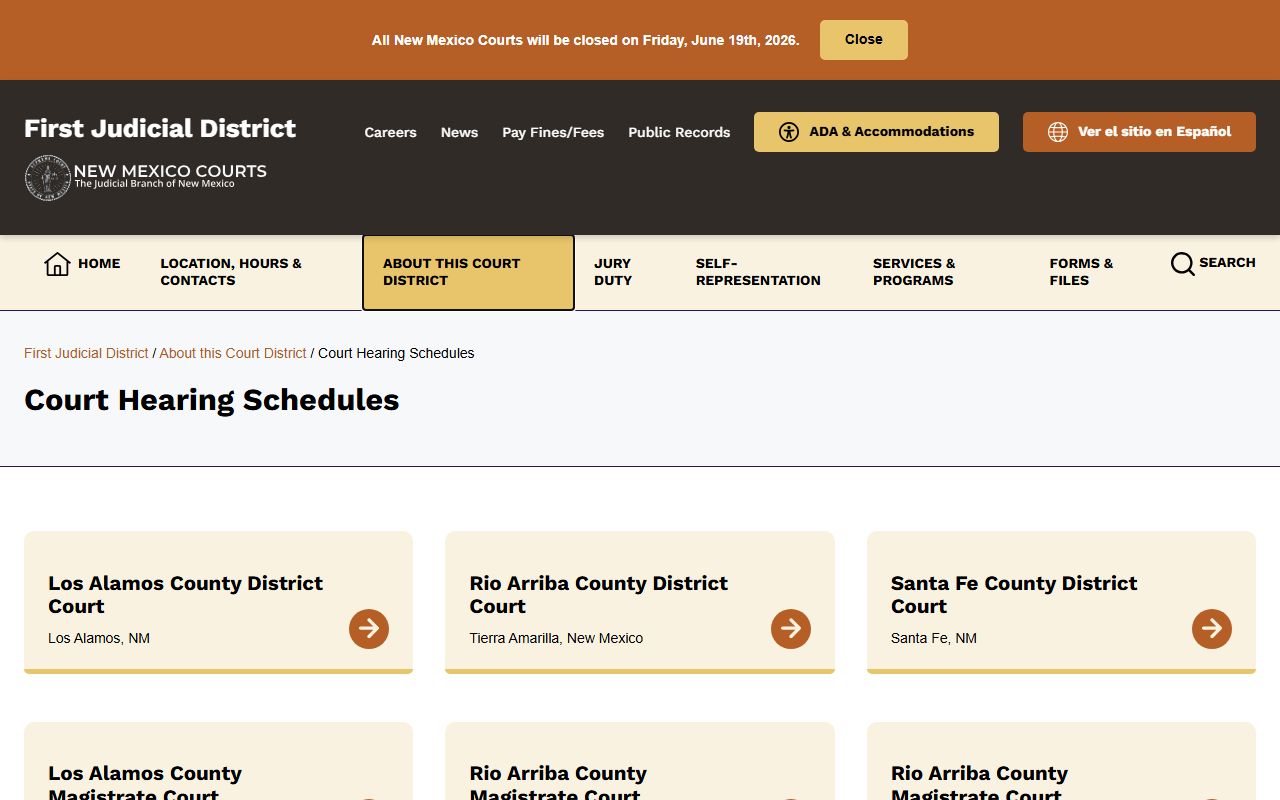Follow First Judicial District breadcrumb link
The width and height of the screenshot is (1280, 800).
pyautogui.click(x=86, y=353)
